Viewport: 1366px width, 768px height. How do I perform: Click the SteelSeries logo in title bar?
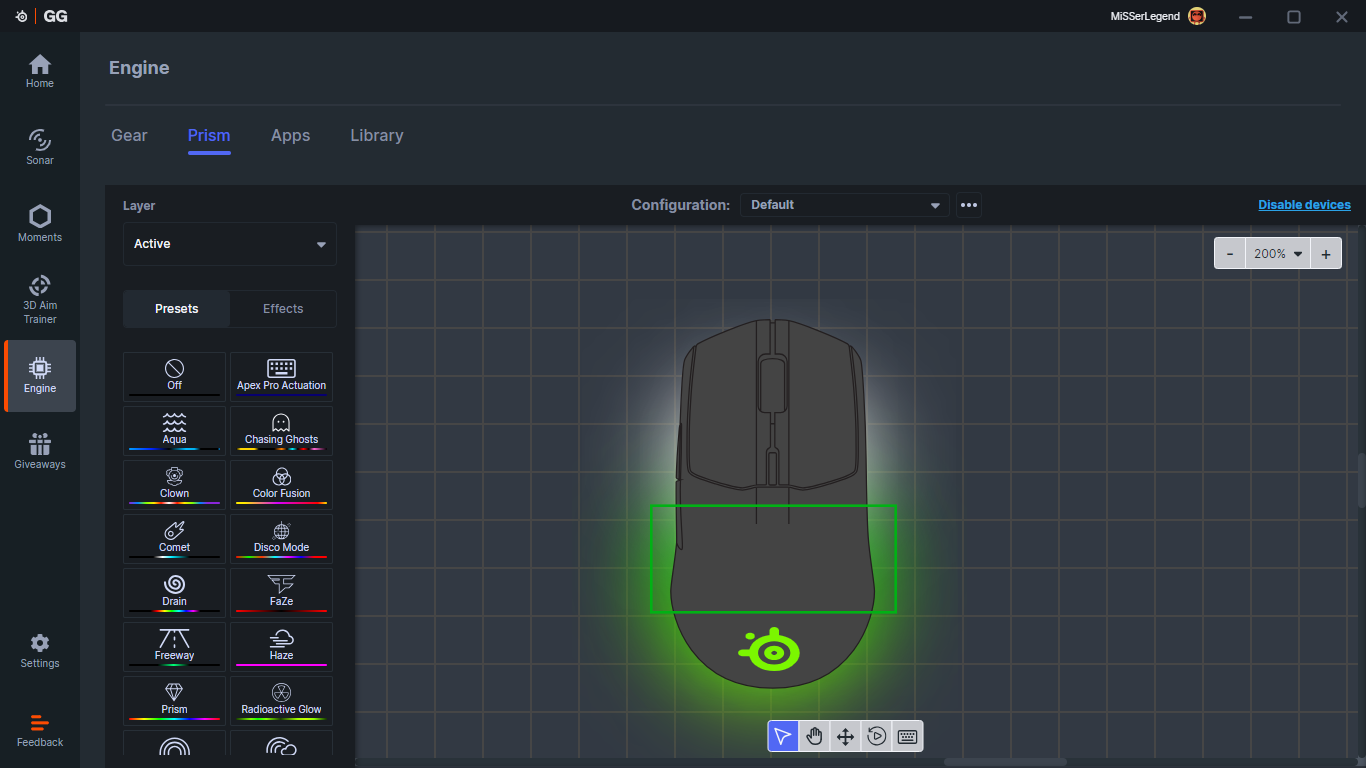pos(21,16)
